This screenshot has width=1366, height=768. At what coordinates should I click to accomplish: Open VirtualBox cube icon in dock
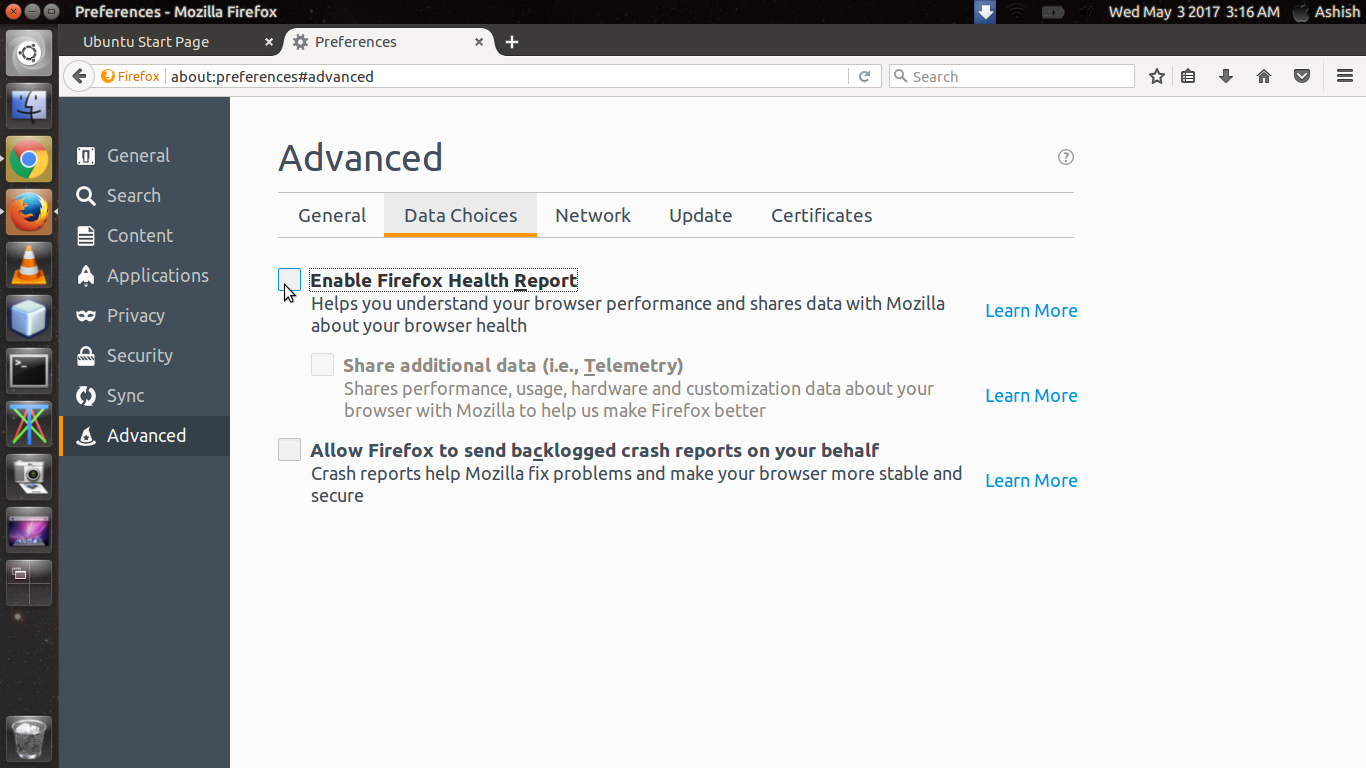pyautogui.click(x=29, y=318)
